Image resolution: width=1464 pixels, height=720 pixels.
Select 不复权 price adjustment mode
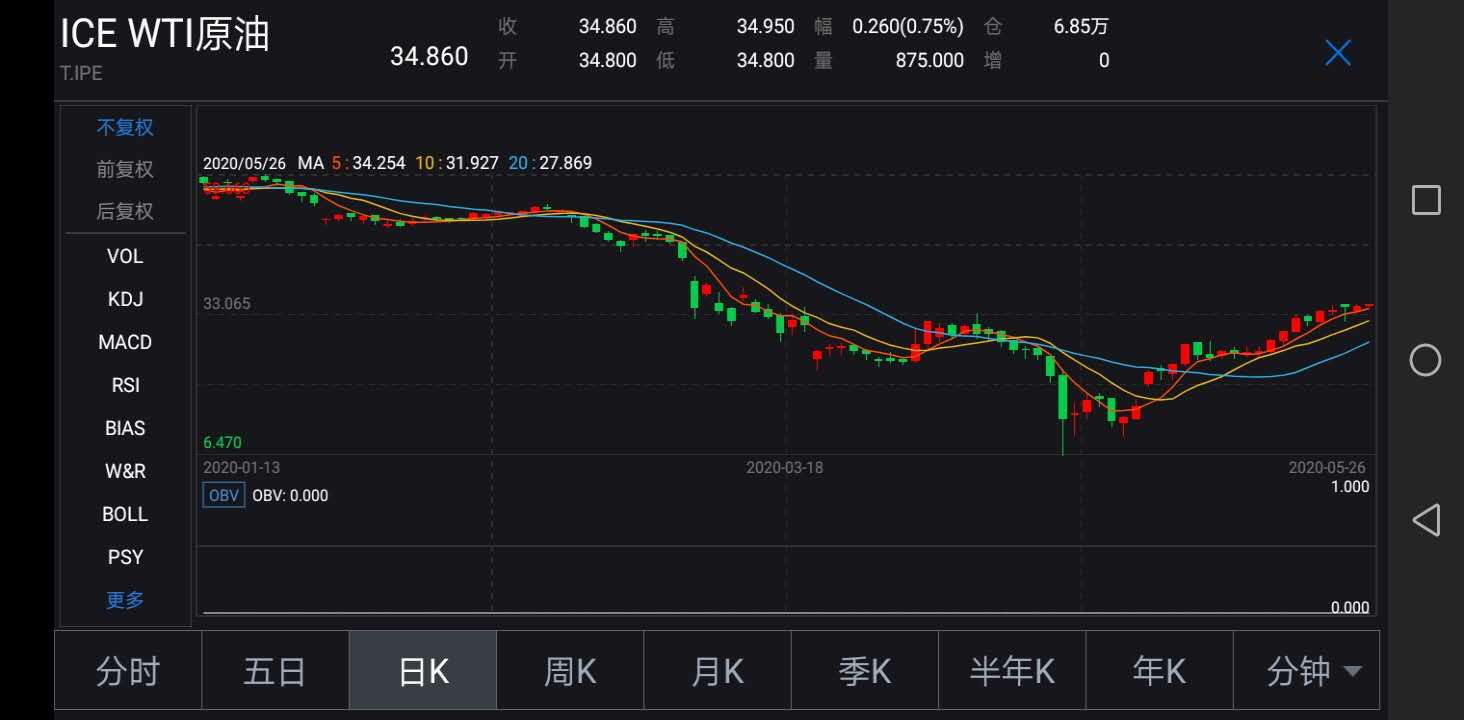pyautogui.click(x=124, y=126)
